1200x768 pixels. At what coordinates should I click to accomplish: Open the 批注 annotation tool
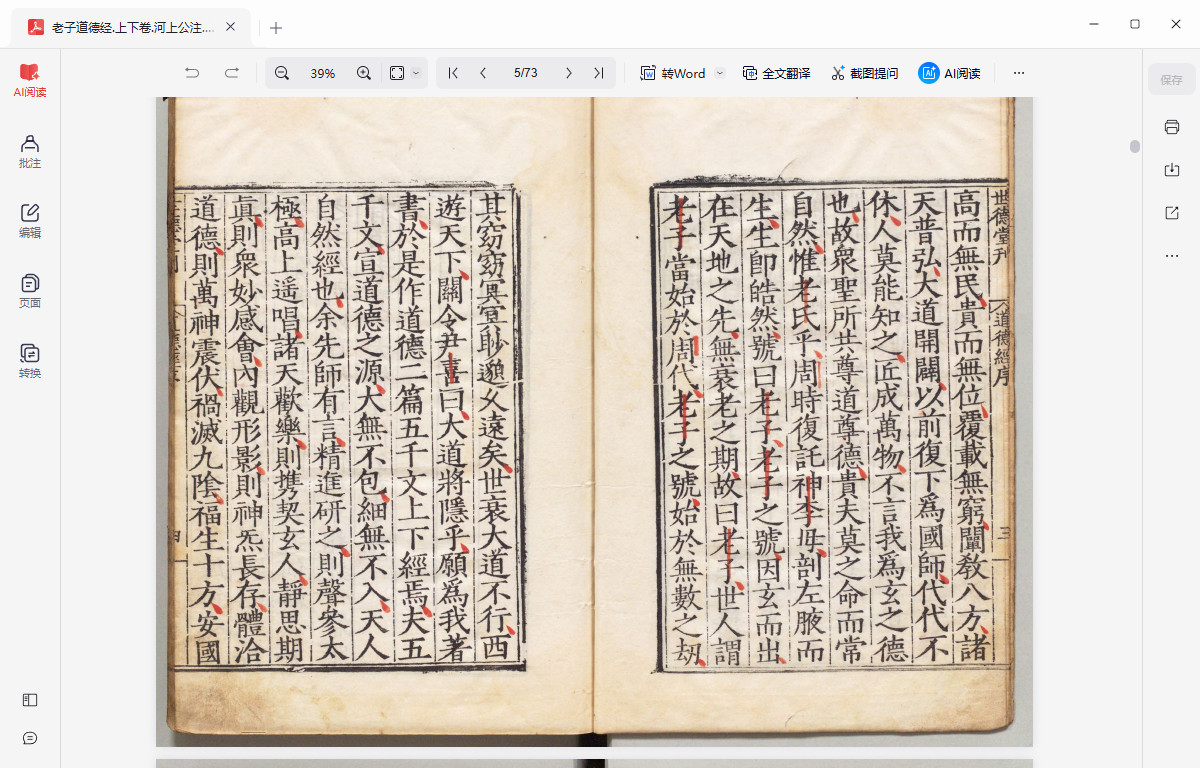click(x=30, y=151)
